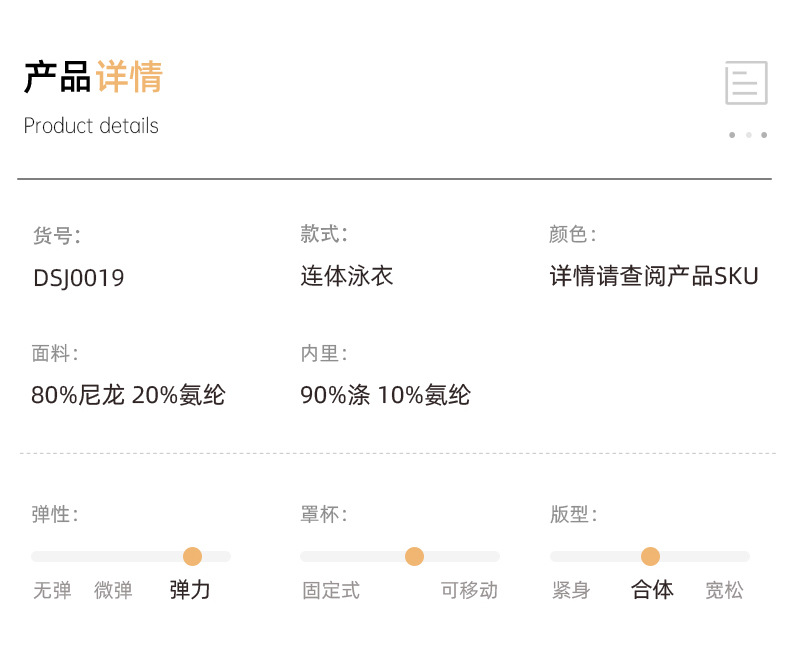Screen dimensions: 790x659
Task: Click the 80%尼龙 20%氨纶 fabric text
Action: point(128,395)
